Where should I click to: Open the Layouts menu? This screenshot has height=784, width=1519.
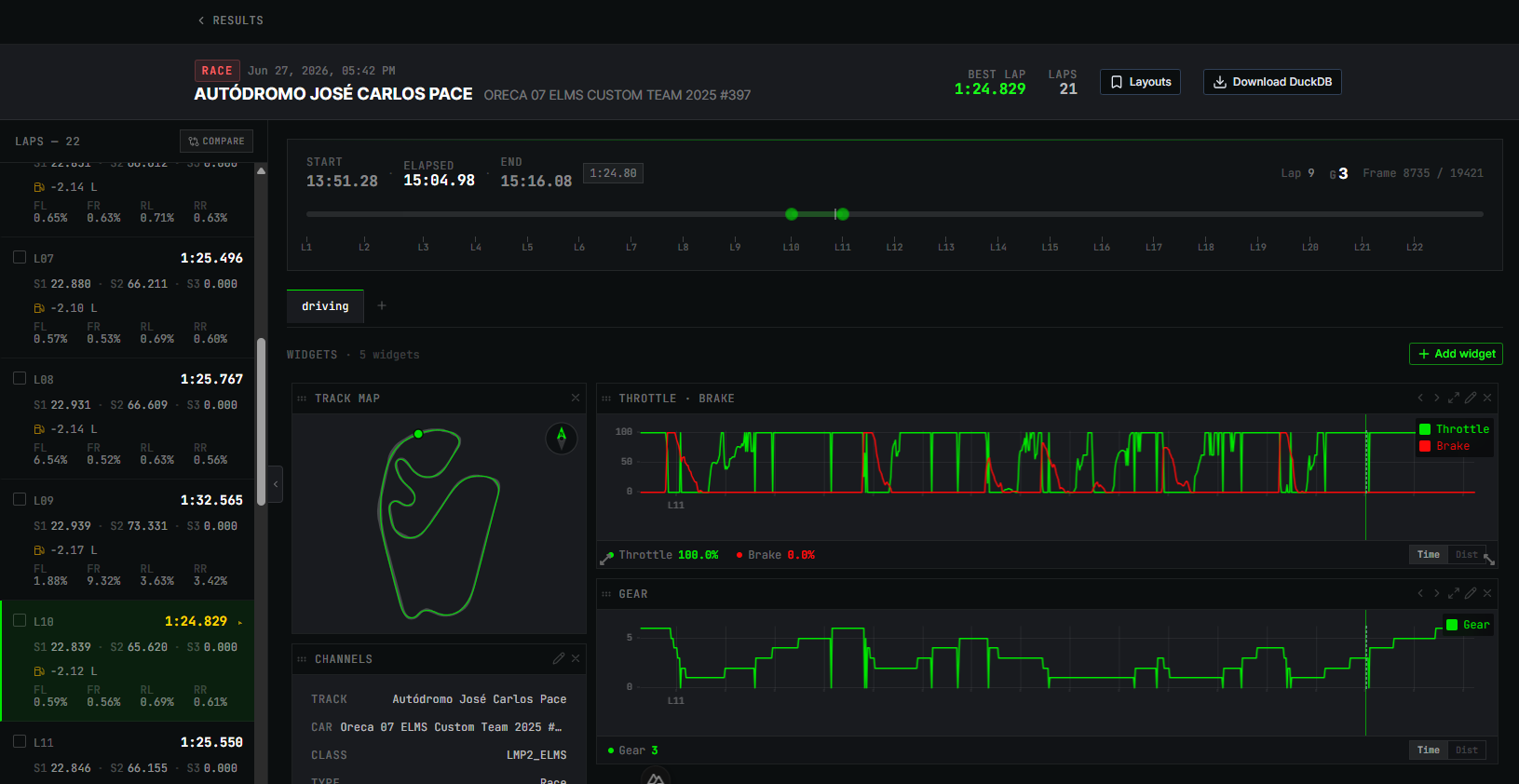coord(1141,82)
